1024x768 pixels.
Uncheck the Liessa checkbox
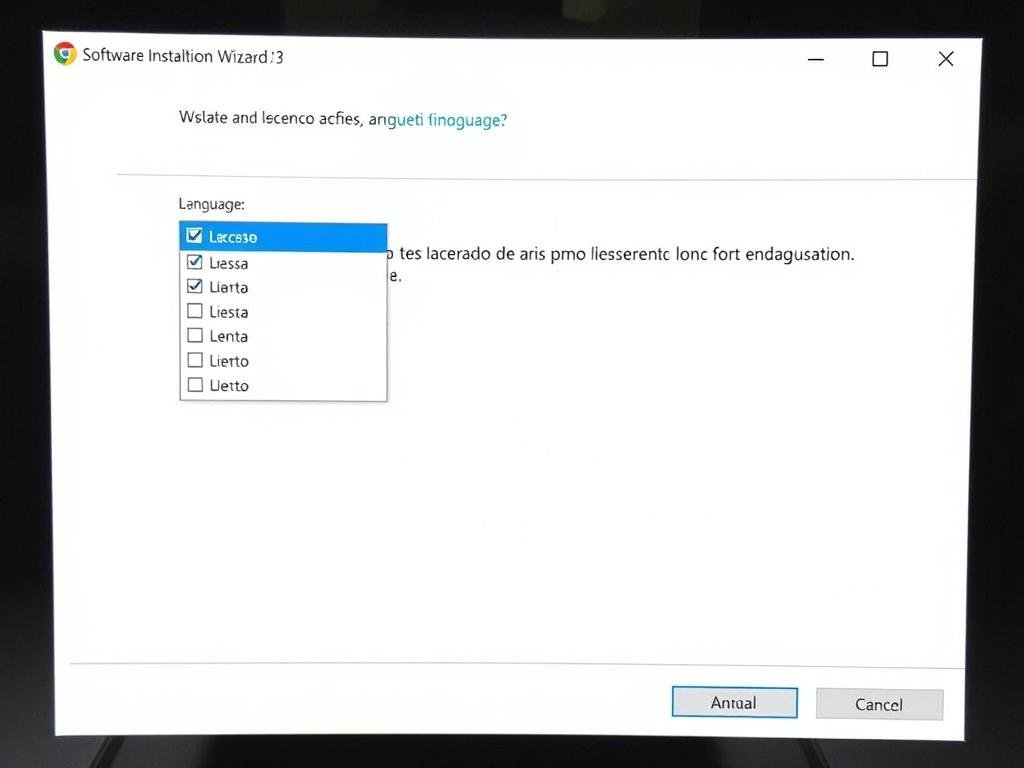(195, 262)
